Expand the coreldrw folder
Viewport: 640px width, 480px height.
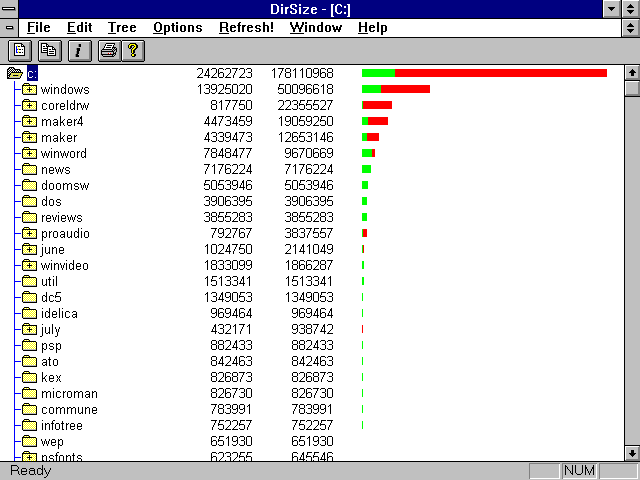click(x=29, y=105)
